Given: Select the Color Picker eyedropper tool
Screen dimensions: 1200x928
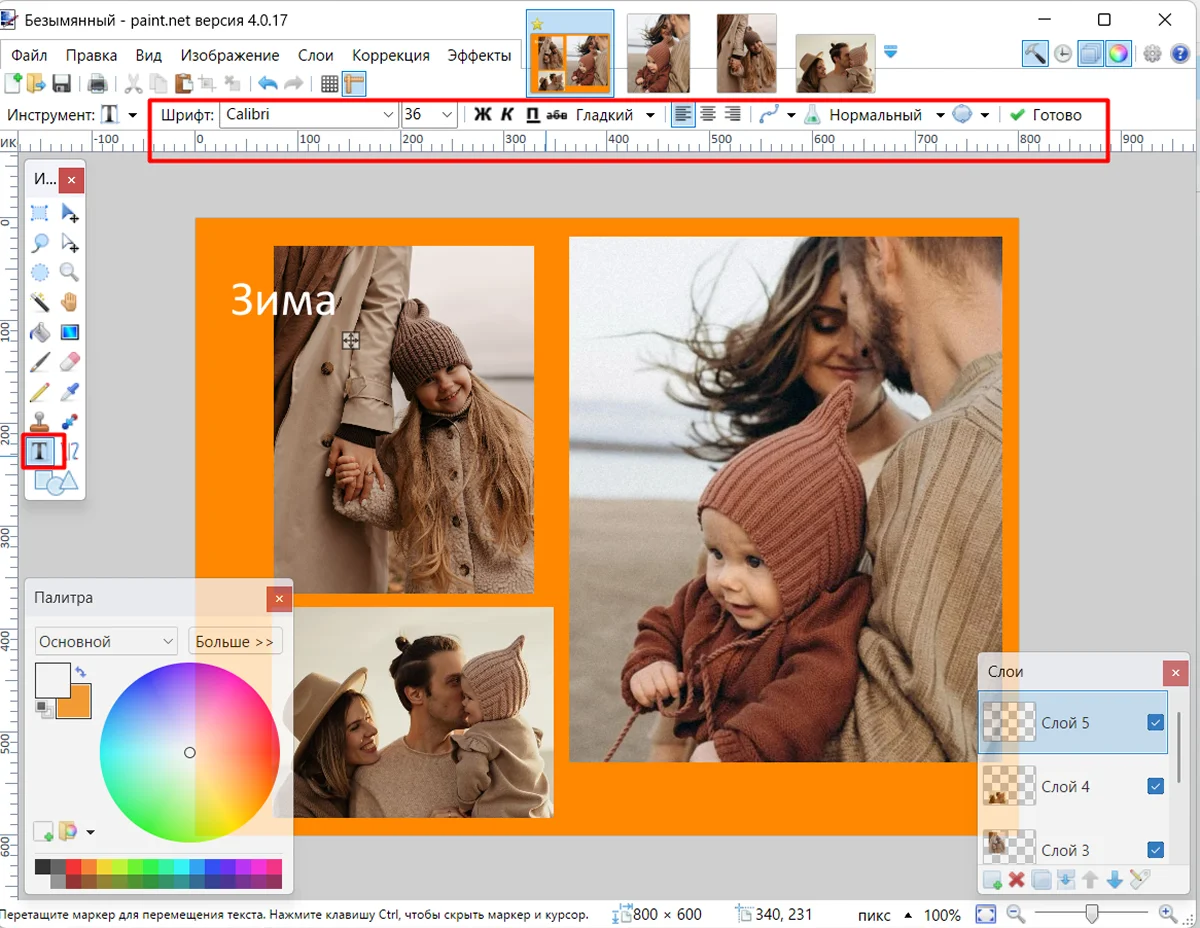Looking at the screenshot, I should click(69, 392).
